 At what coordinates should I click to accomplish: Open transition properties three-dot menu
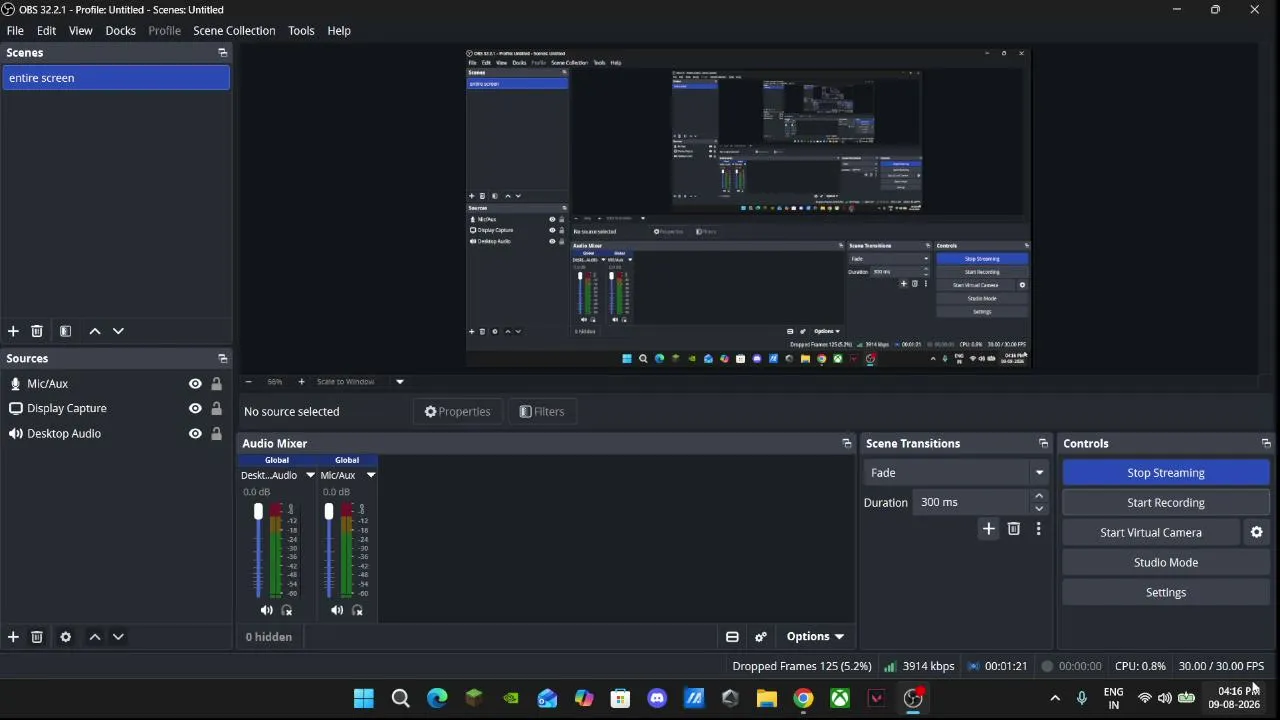point(1038,529)
